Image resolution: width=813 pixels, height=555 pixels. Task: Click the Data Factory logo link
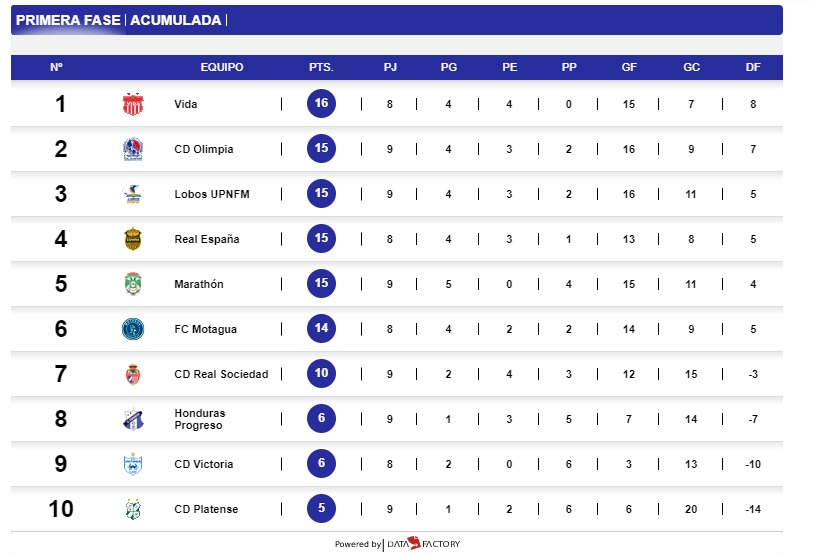(x=423, y=544)
